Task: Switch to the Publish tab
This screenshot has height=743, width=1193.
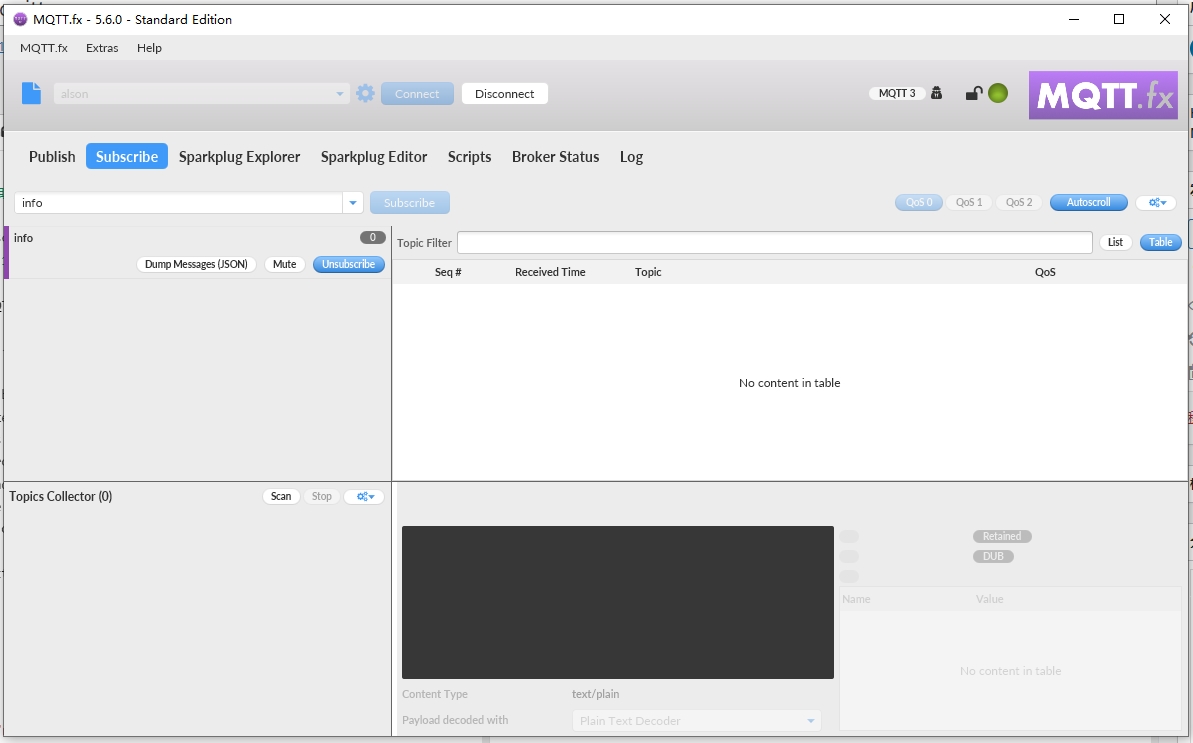Action: (x=52, y=157)
